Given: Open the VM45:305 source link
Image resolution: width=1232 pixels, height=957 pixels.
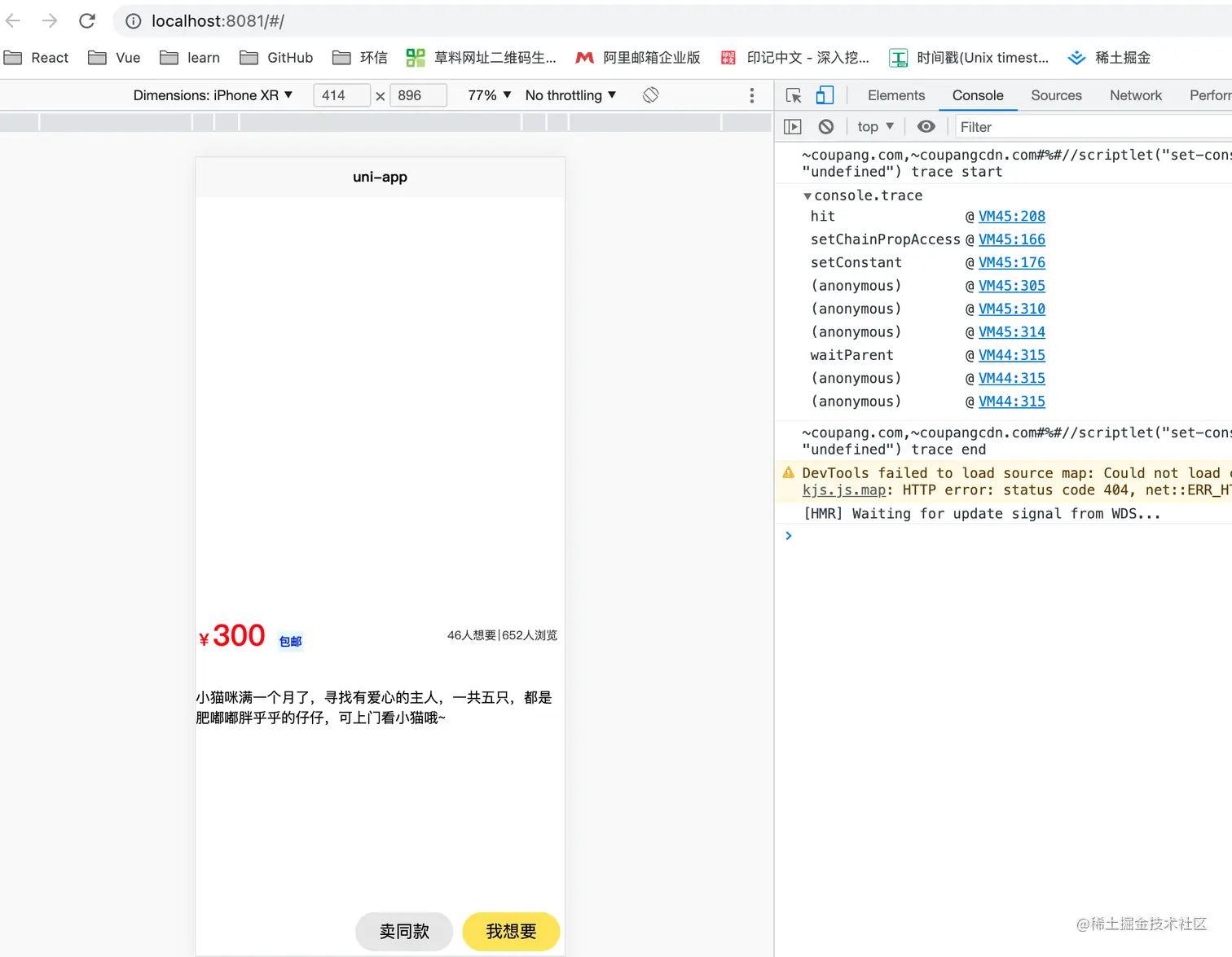Looking at the screenshot, I should [1012, 286].
